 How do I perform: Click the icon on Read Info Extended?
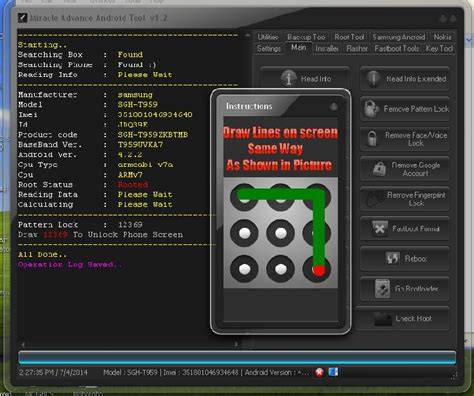coord(373,79)
